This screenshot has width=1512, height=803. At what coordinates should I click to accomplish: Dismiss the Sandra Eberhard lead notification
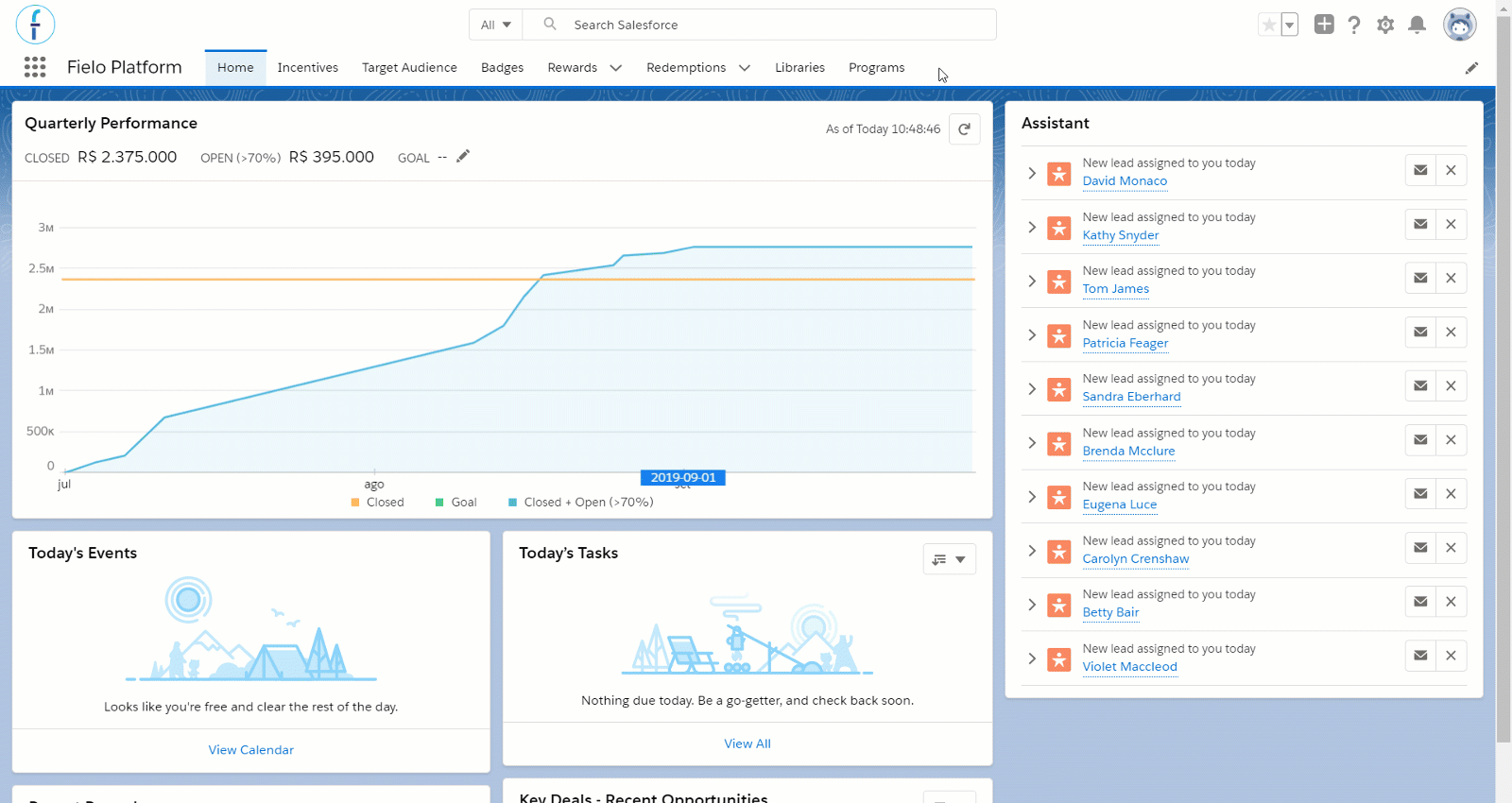pos(1451,385)
